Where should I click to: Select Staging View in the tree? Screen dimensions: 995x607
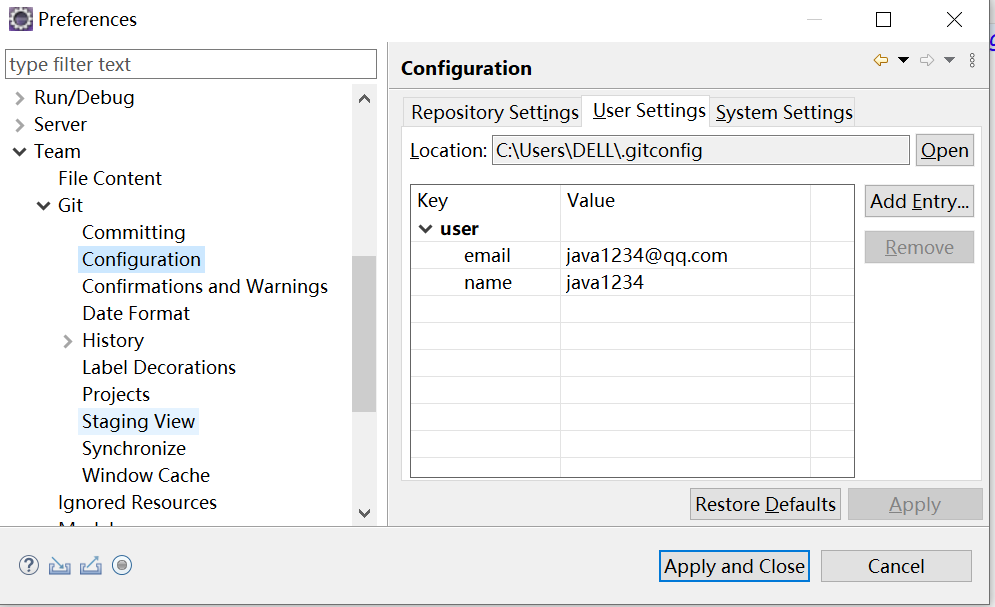coord(138,422)
